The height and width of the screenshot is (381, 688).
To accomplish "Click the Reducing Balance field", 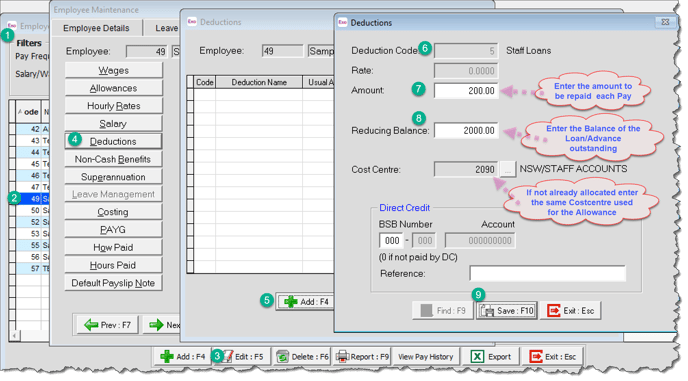I will point(466,131).
